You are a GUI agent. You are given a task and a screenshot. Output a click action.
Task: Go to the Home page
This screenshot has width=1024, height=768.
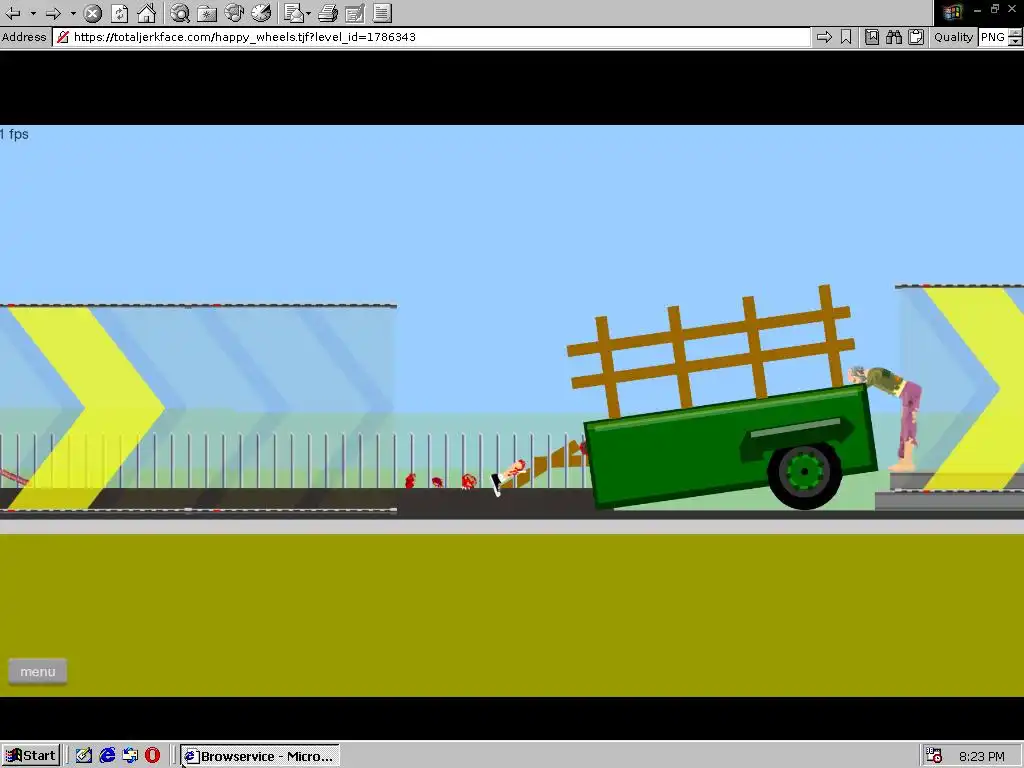(146, 13)
